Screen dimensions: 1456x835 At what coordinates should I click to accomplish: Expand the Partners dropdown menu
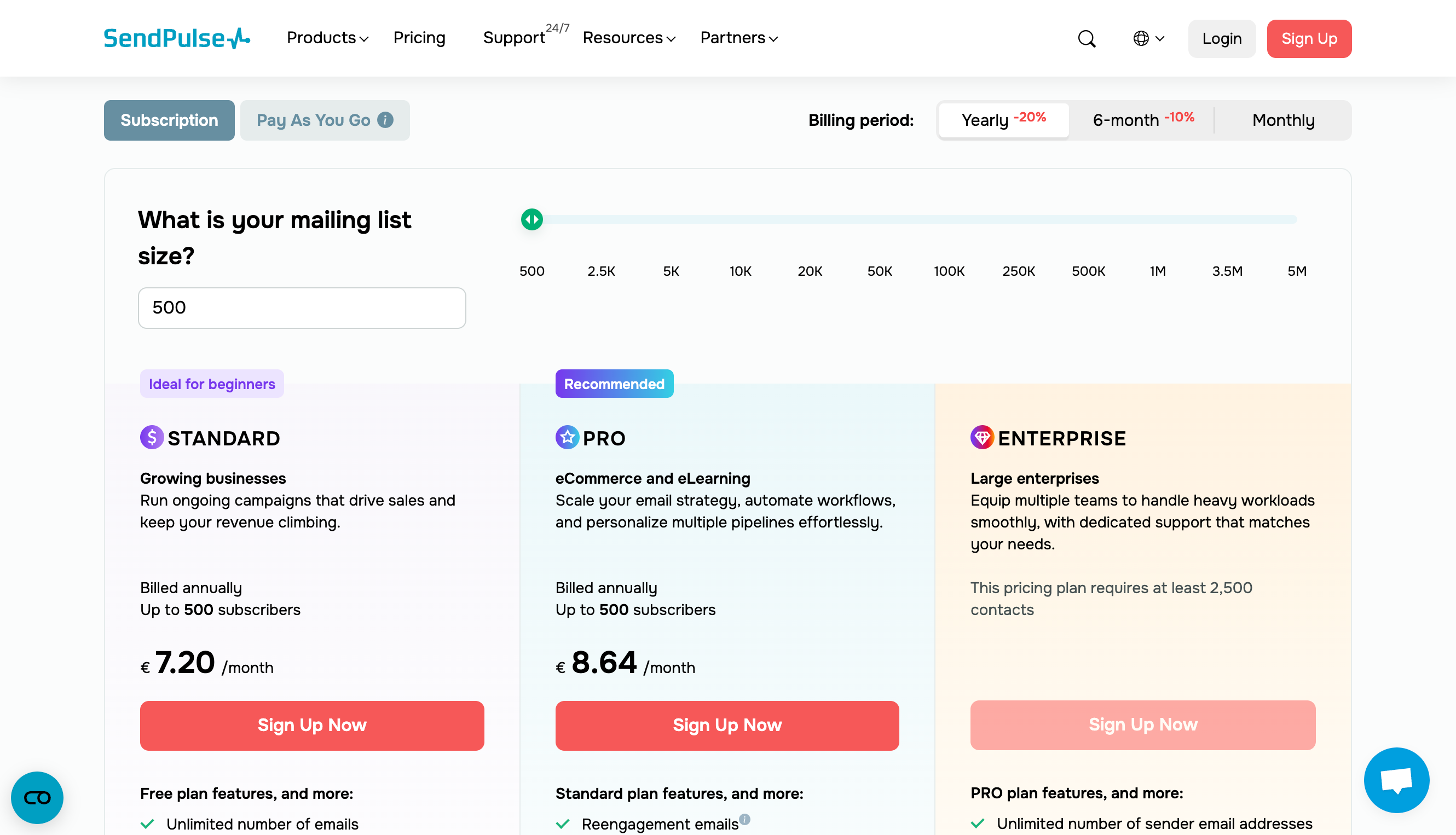tap(739, 38)
